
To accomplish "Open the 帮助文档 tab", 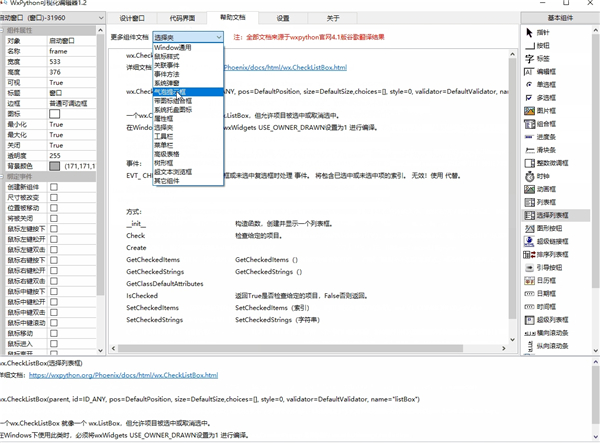I will click(x=233, y=18).
